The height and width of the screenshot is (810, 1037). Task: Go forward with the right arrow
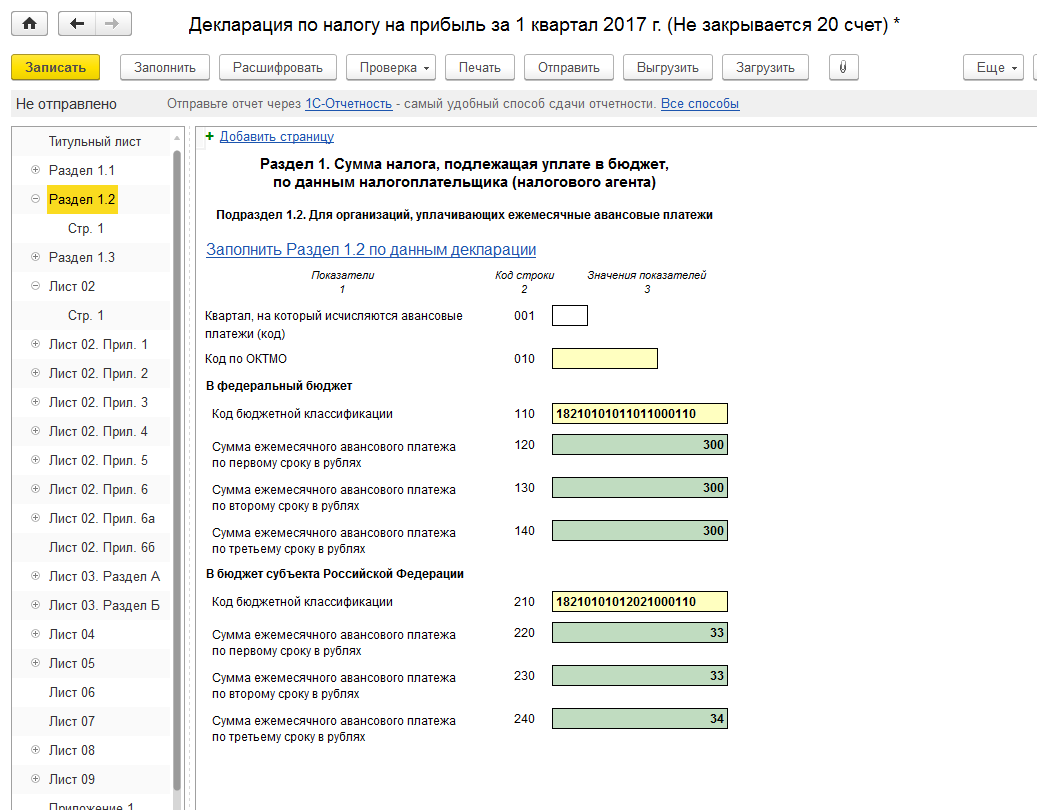click(111, 24)
